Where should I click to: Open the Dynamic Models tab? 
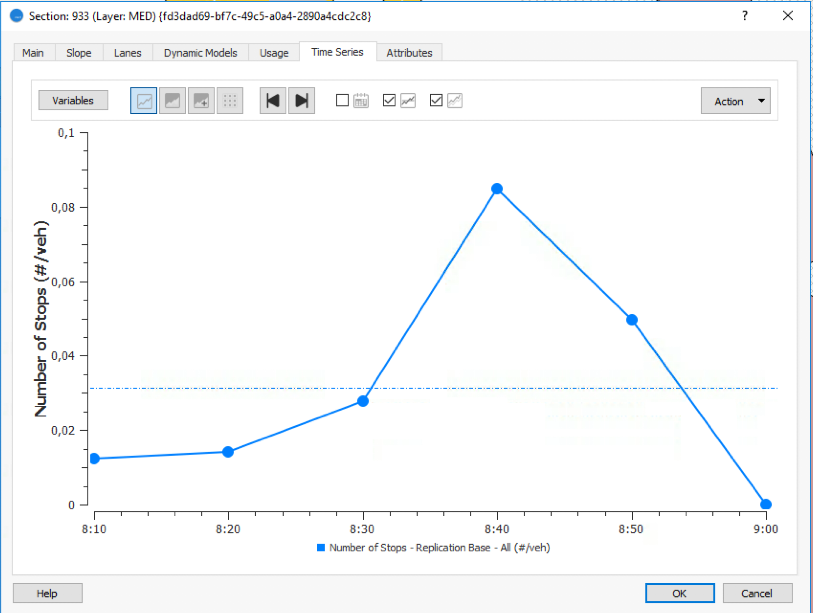coord(200,53)
